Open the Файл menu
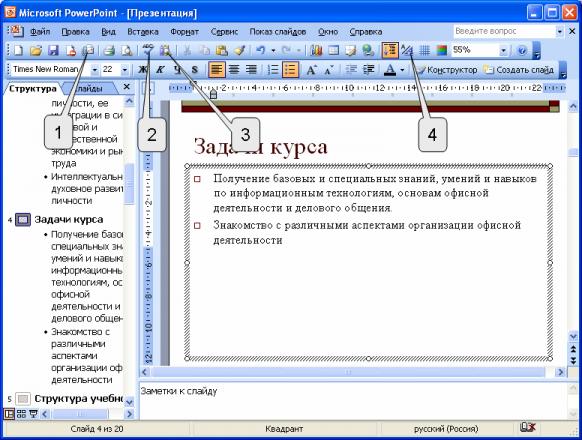The image size is (582, 440). click(40, 32)
